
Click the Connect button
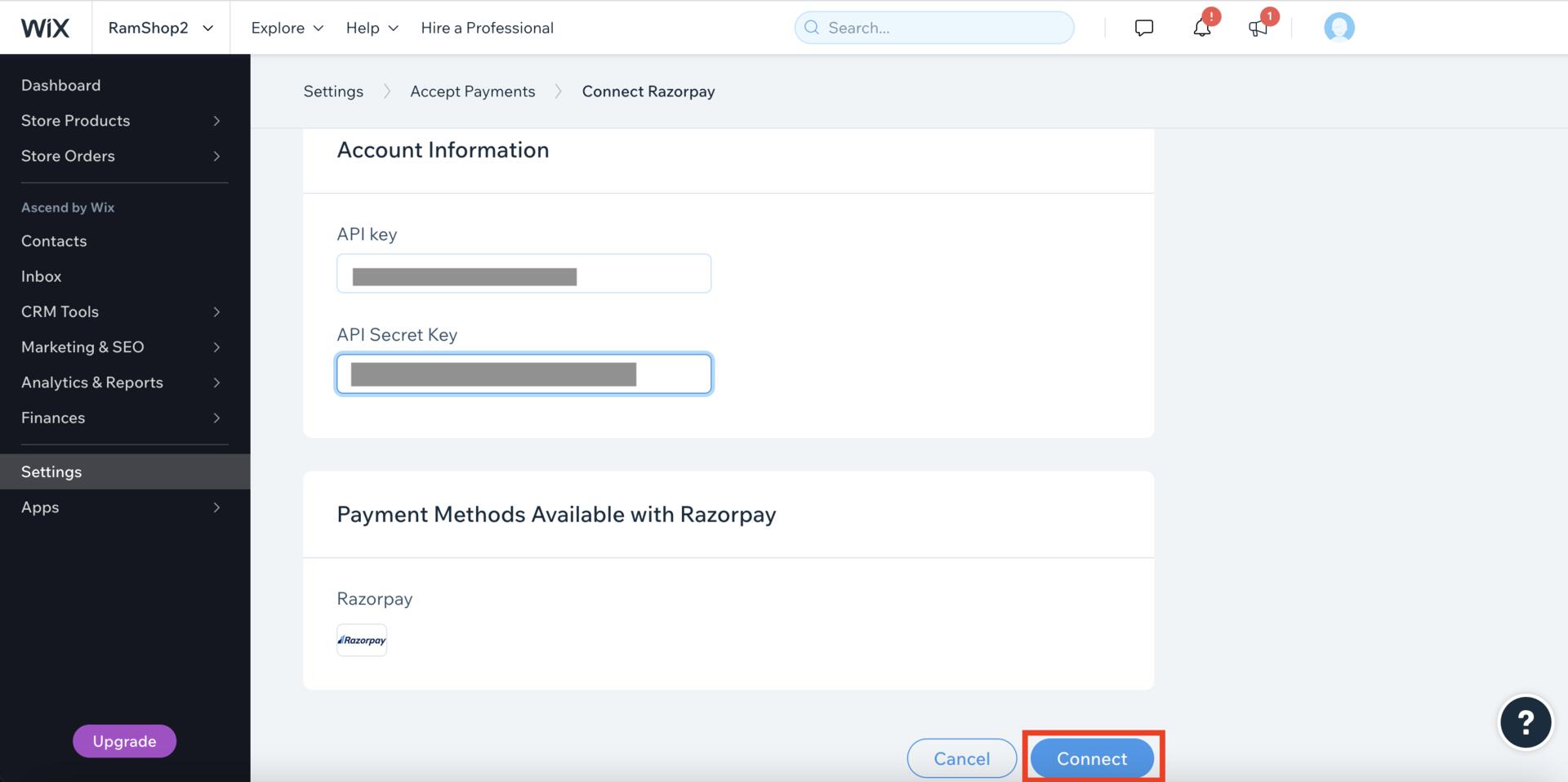coord(1092,758)
